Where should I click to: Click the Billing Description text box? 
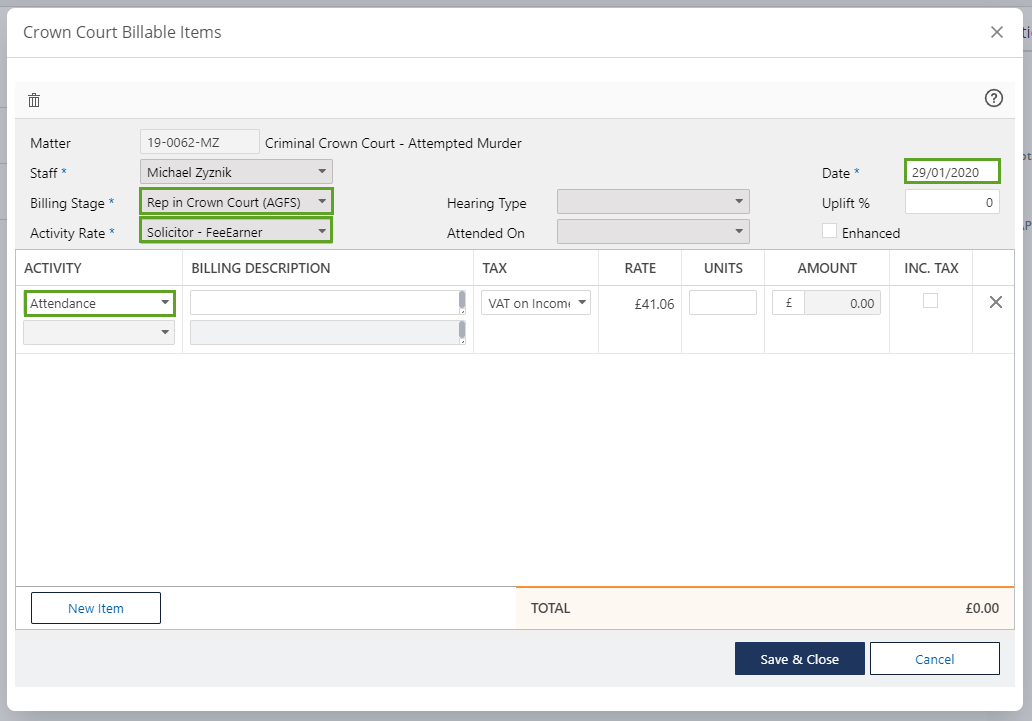[325, 303]
